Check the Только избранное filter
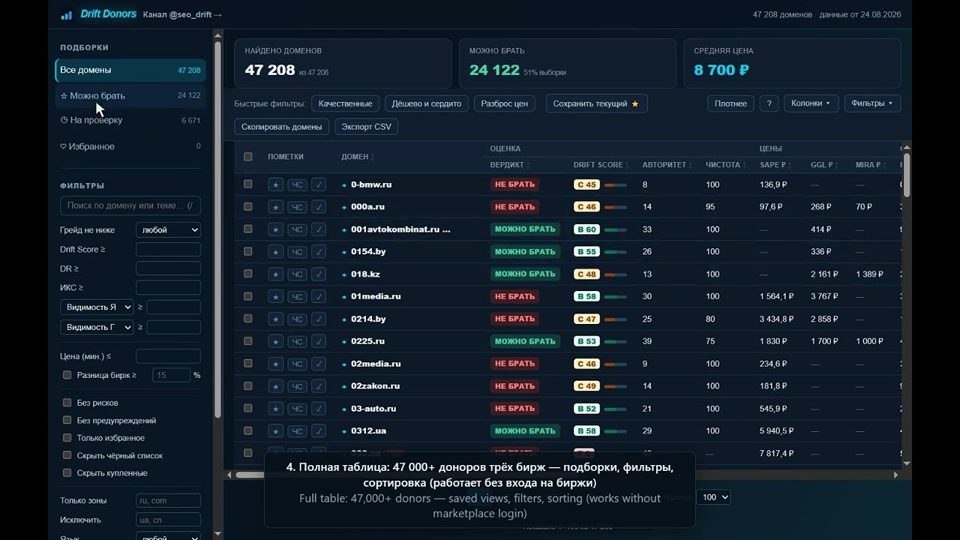 coord(67,437)
